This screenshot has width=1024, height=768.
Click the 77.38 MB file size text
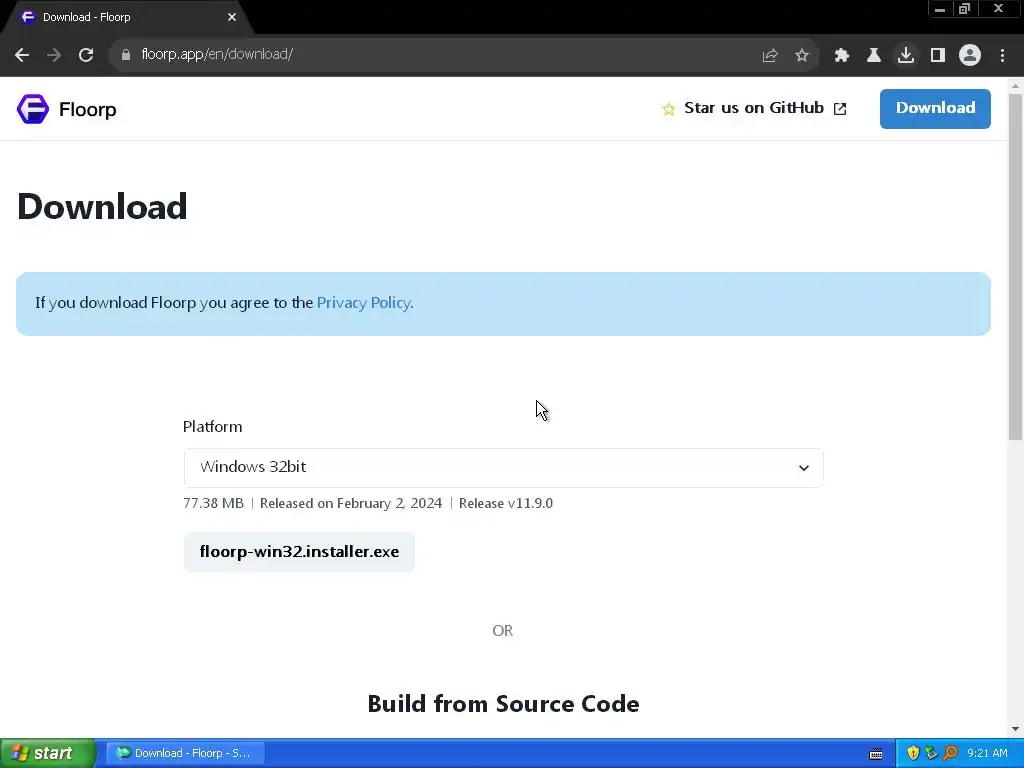point(214,504)
